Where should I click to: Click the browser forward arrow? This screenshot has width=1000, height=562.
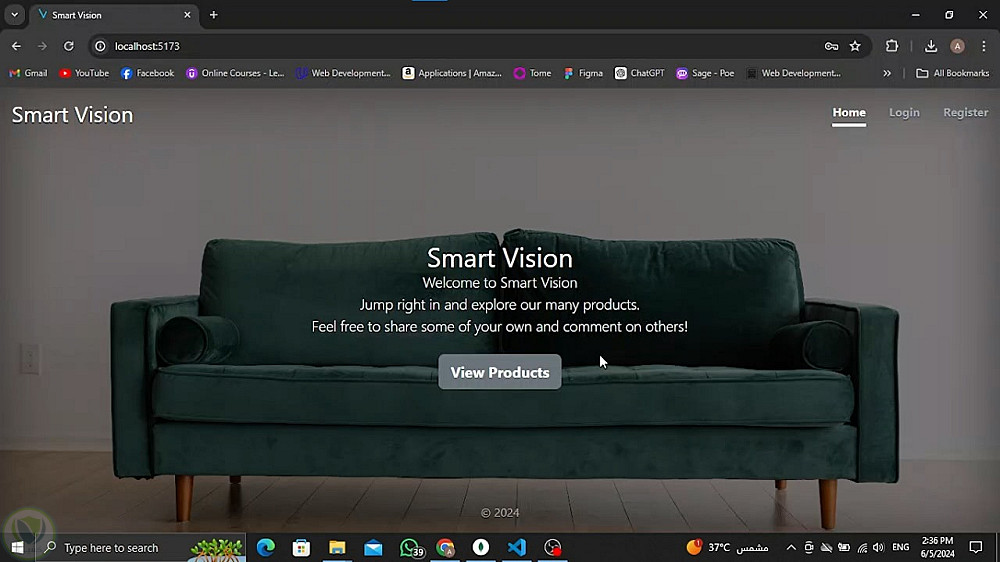point(42,46)
